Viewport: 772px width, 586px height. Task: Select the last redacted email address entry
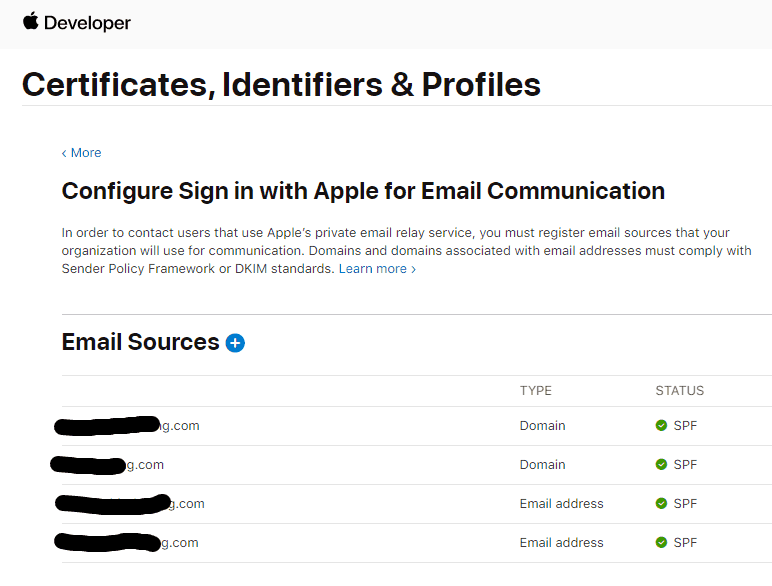point(127,542)
